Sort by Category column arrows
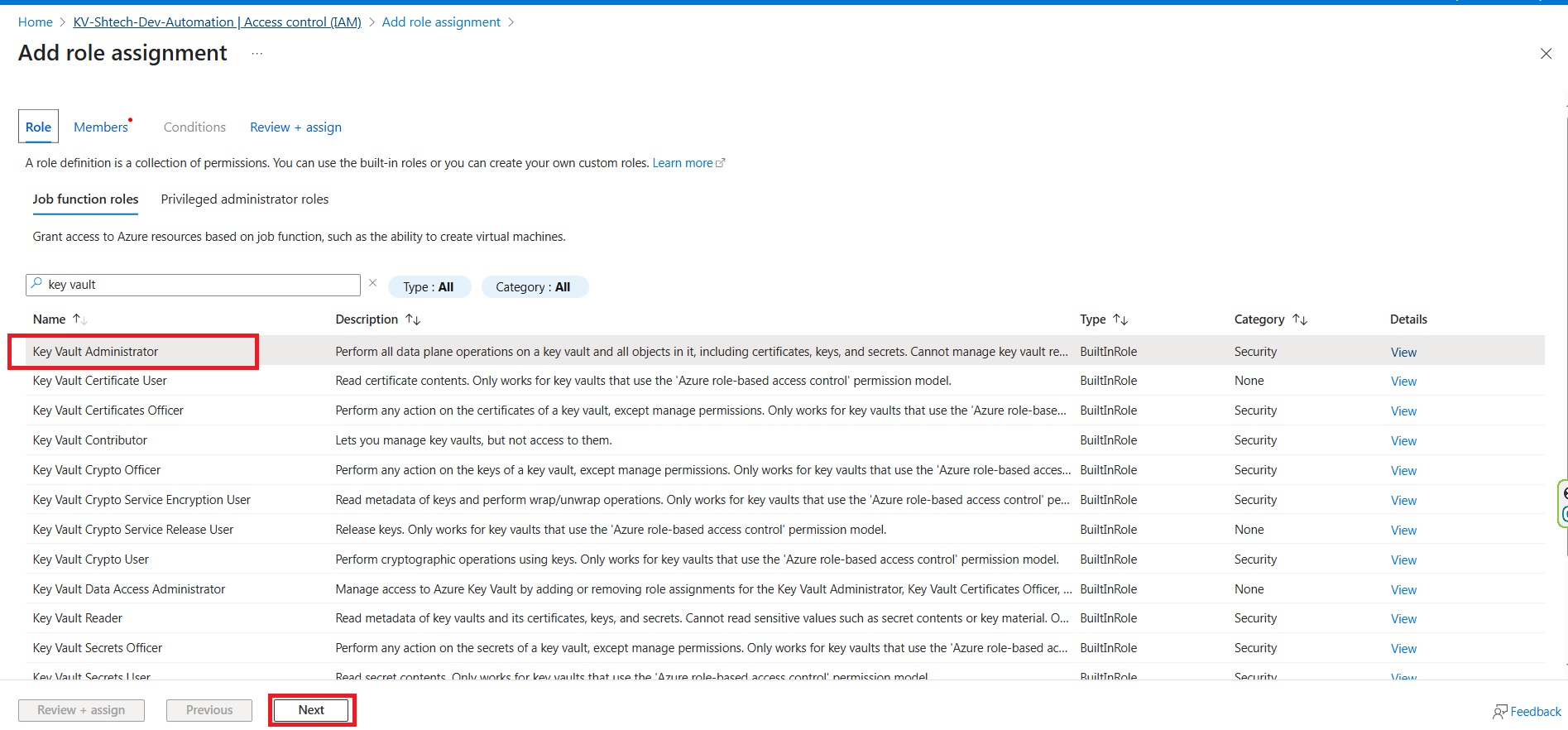The height and width of the screenshot is (730, 1568). click(x=1299, y=319)
